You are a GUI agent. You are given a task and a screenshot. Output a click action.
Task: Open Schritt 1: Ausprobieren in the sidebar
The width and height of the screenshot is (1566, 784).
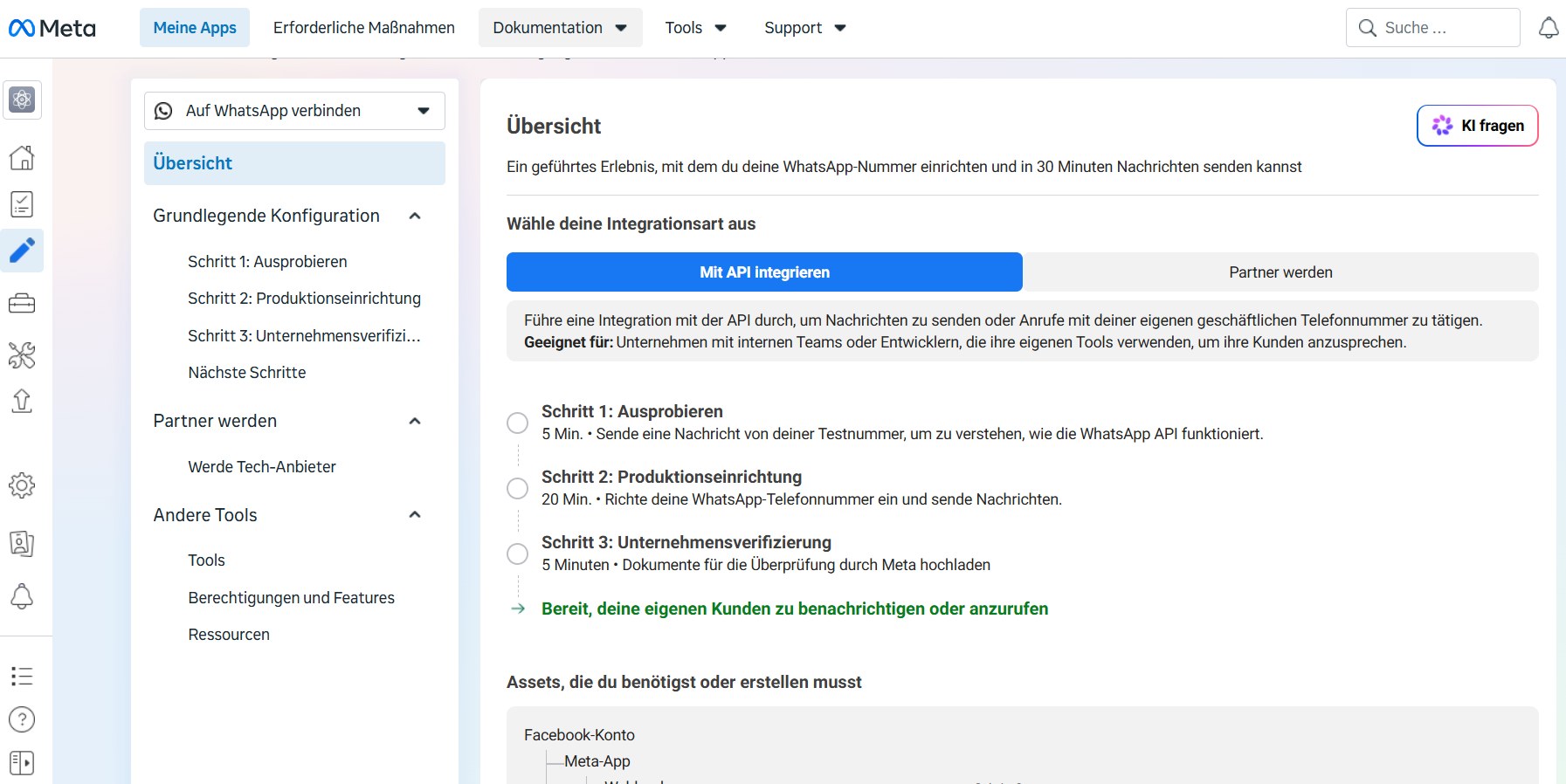[267, 262]
